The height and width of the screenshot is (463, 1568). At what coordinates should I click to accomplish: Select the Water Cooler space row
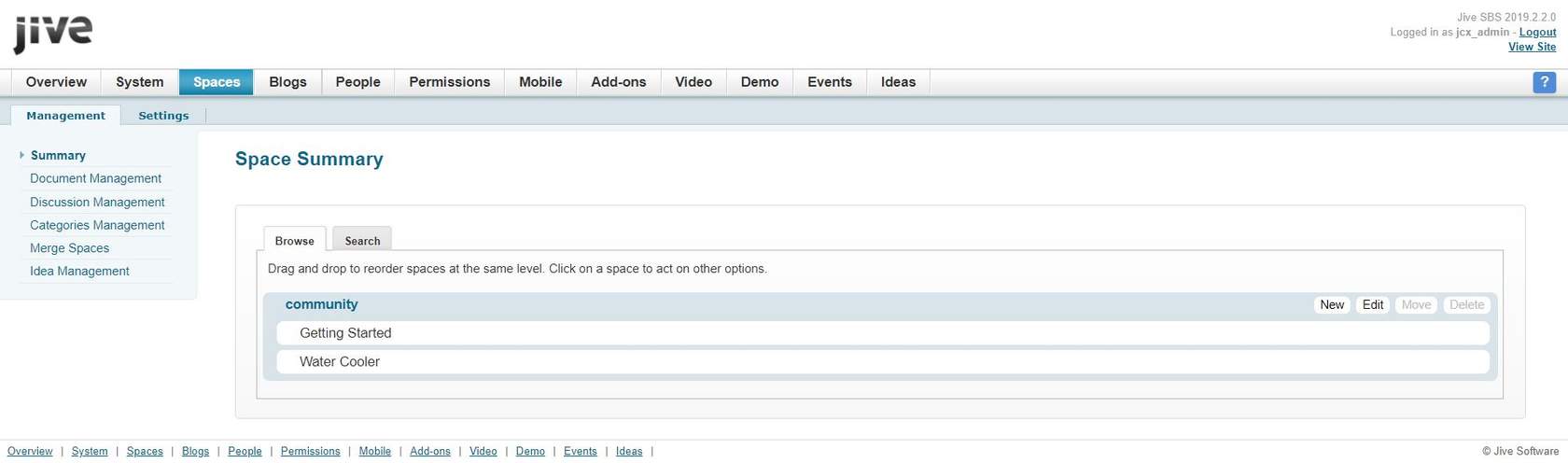pos(340,362)
